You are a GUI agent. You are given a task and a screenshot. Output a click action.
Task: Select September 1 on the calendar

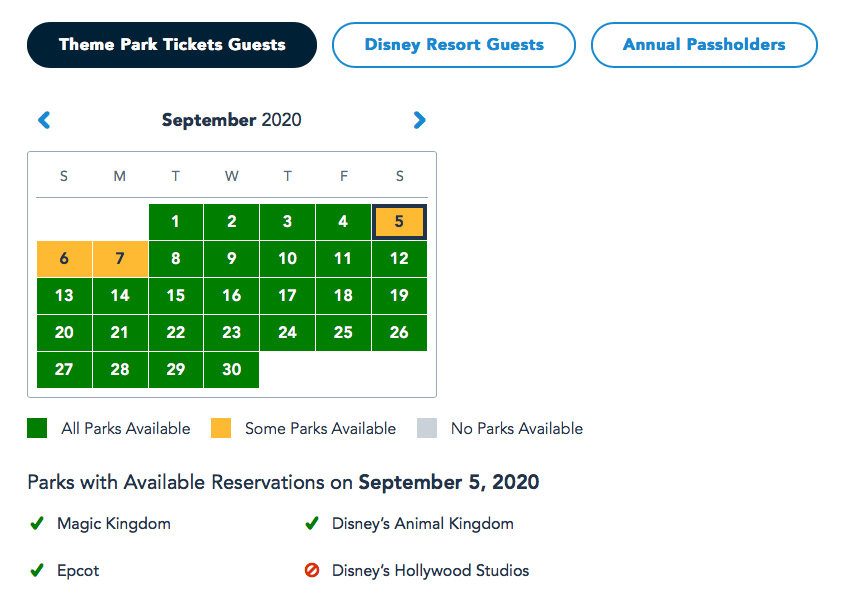click(x=176, y=222)
